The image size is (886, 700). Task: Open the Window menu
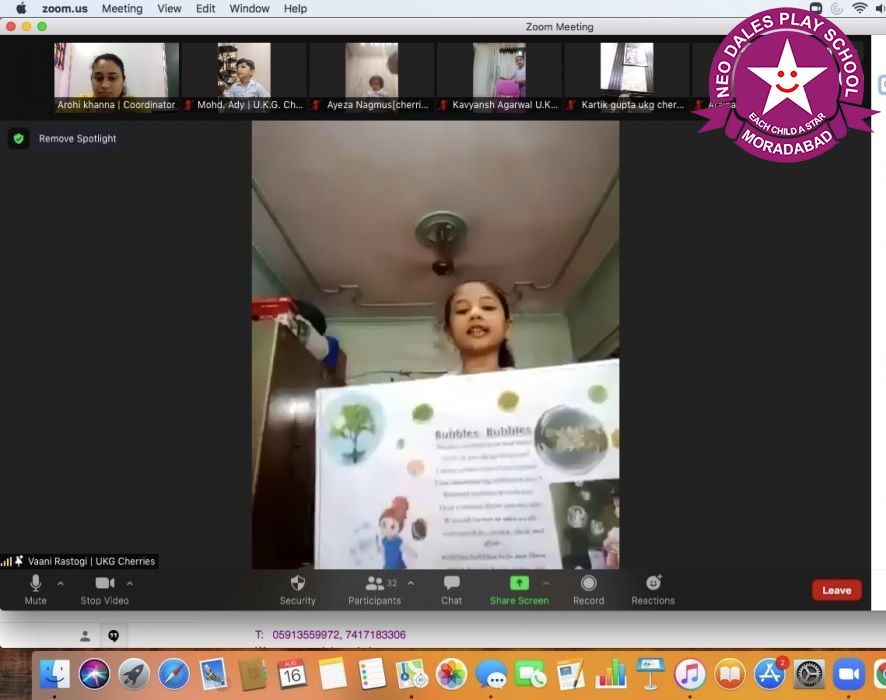click(249, 8)
